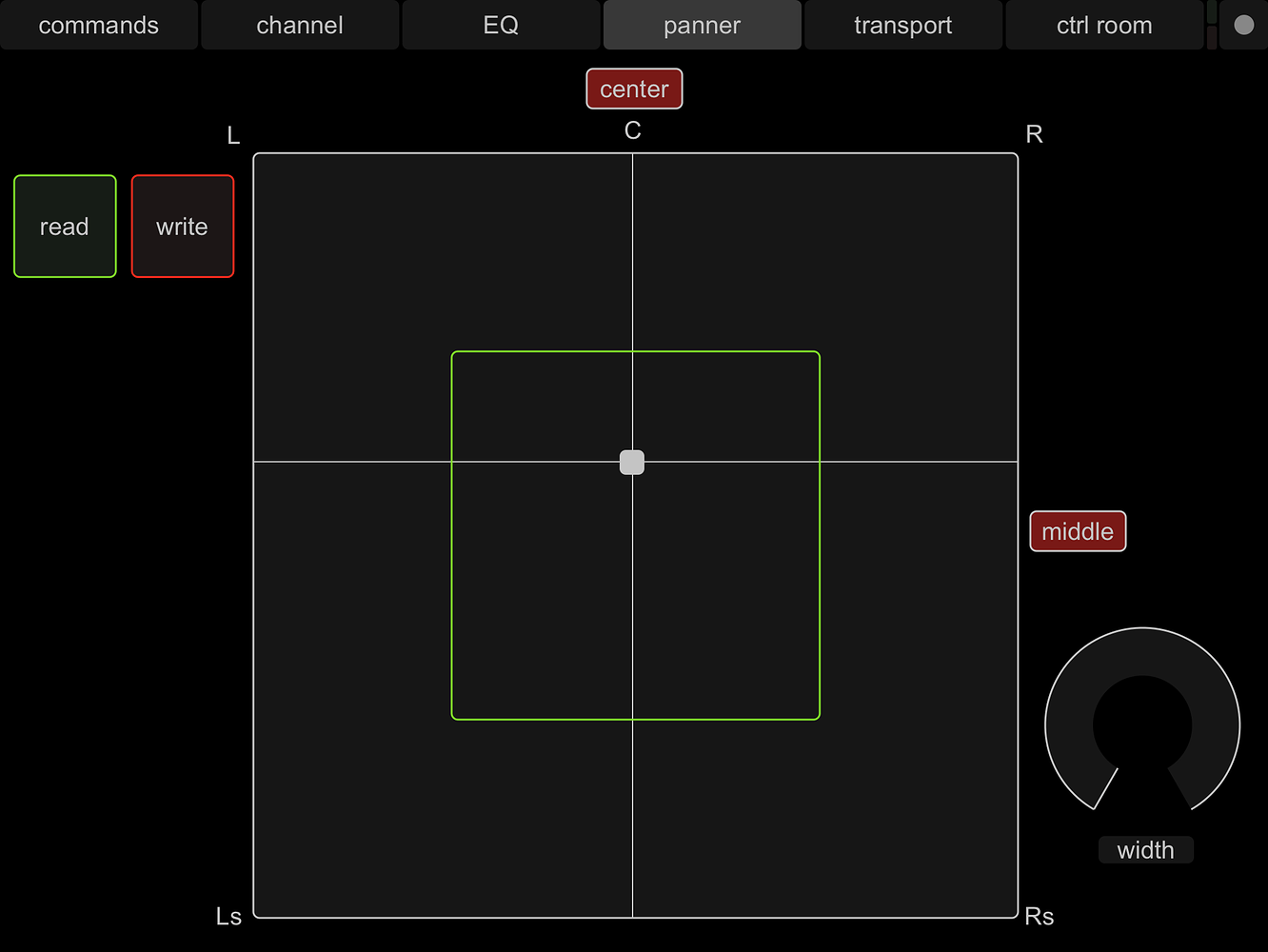Switch to the commands tab
This screenshot has width=1268, height=952.
tap(98, 25)
